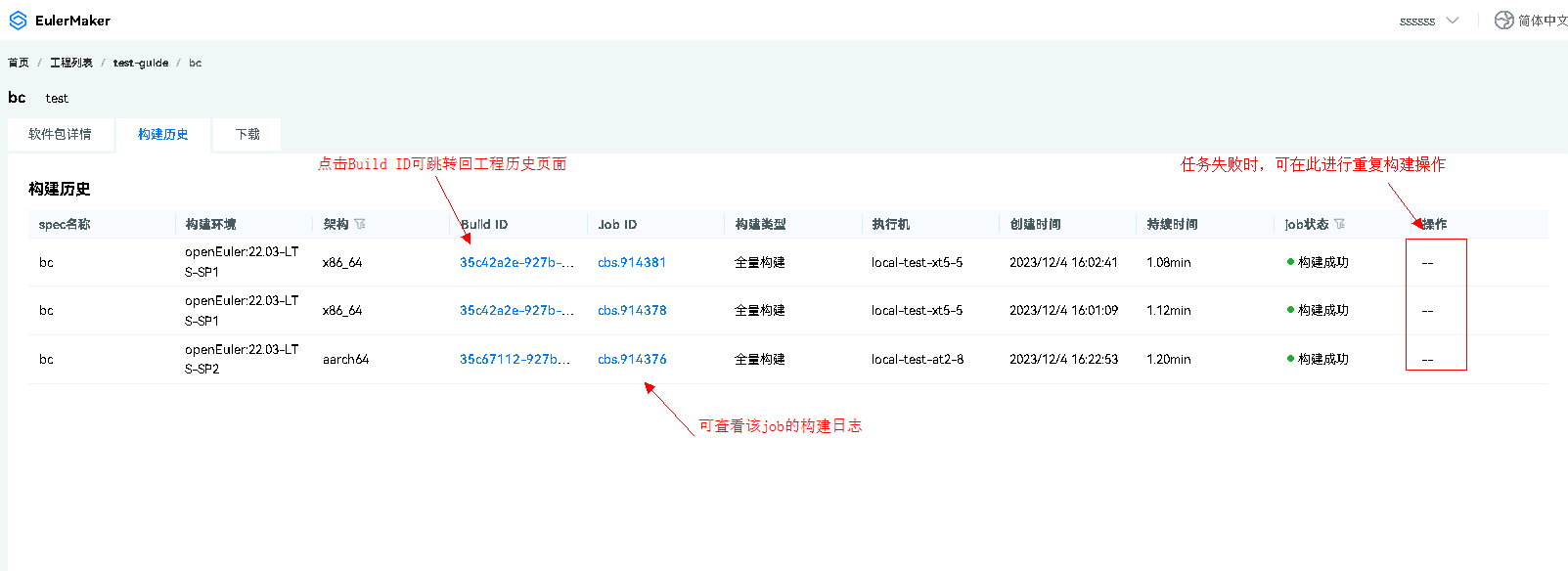Open the test-guide breadcrumb link

coord(141,63)
